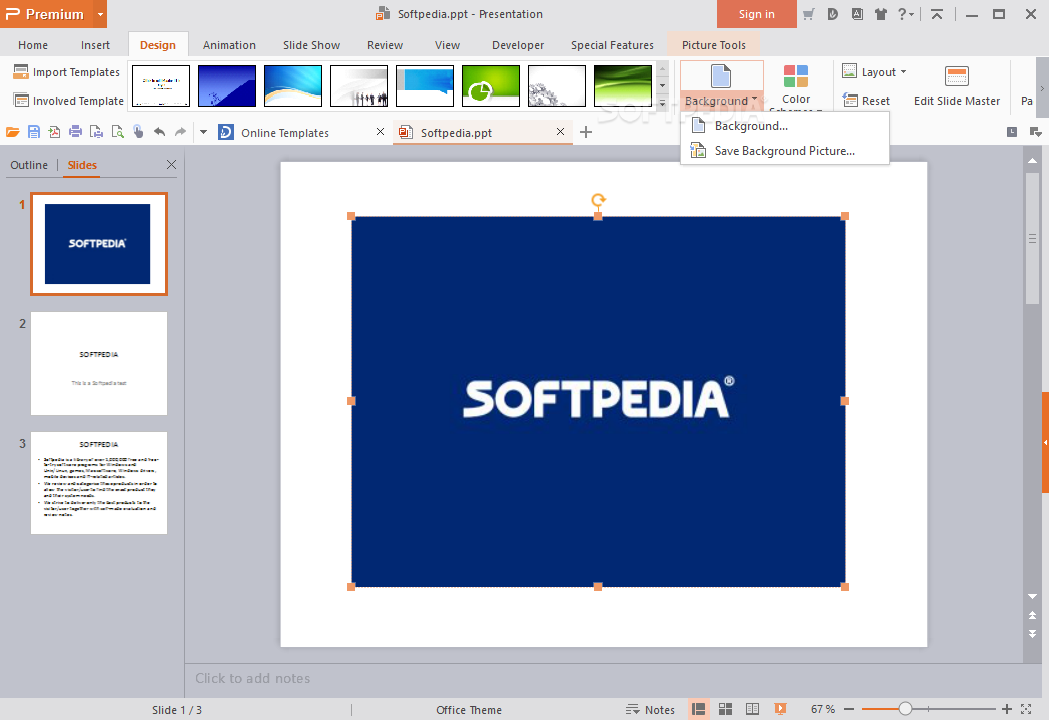Click the Import Templates icon
The image size is (1049, 720).
(x=21, y=72)
